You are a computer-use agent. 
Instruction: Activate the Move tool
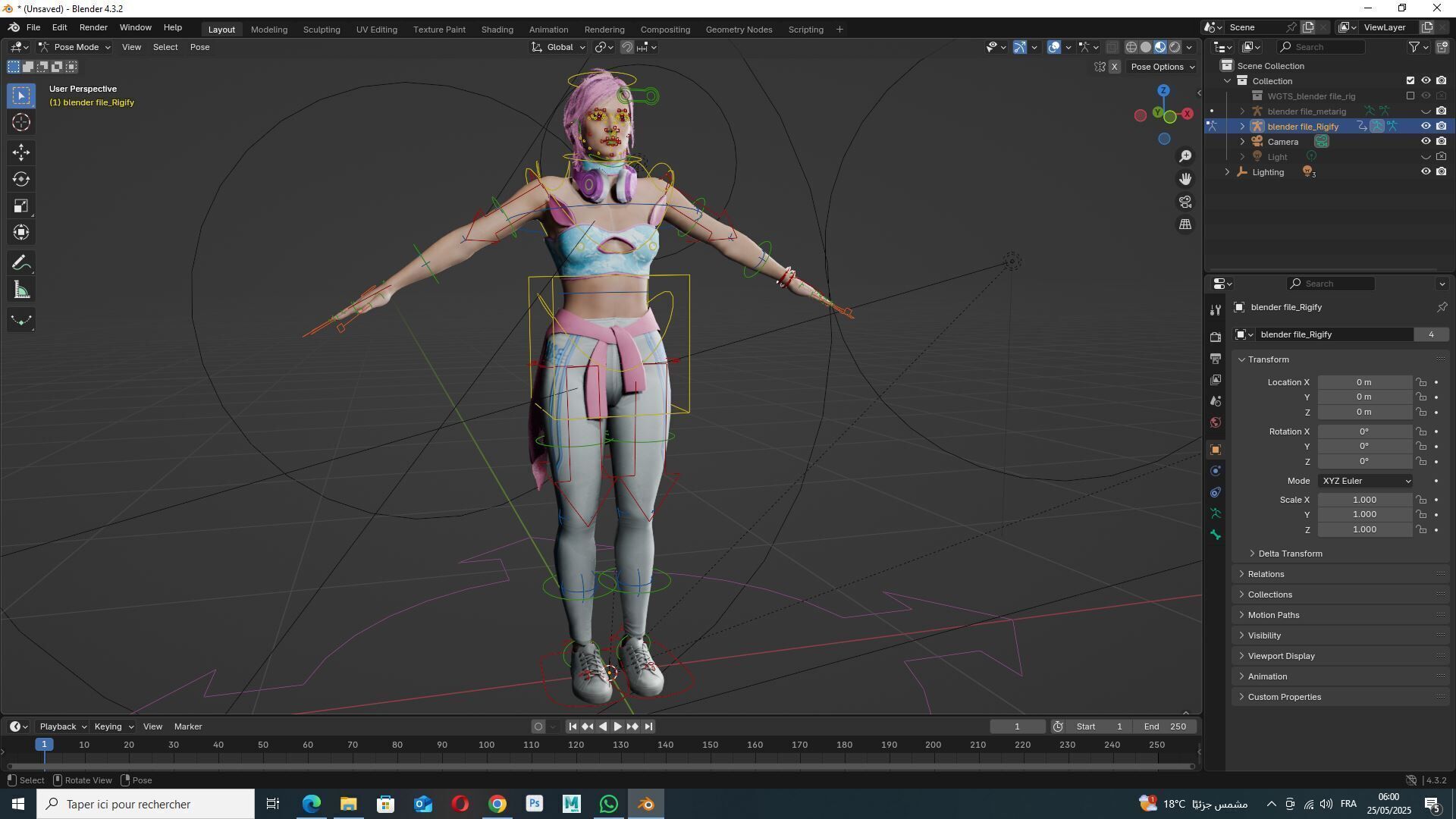tap(21, 152)
